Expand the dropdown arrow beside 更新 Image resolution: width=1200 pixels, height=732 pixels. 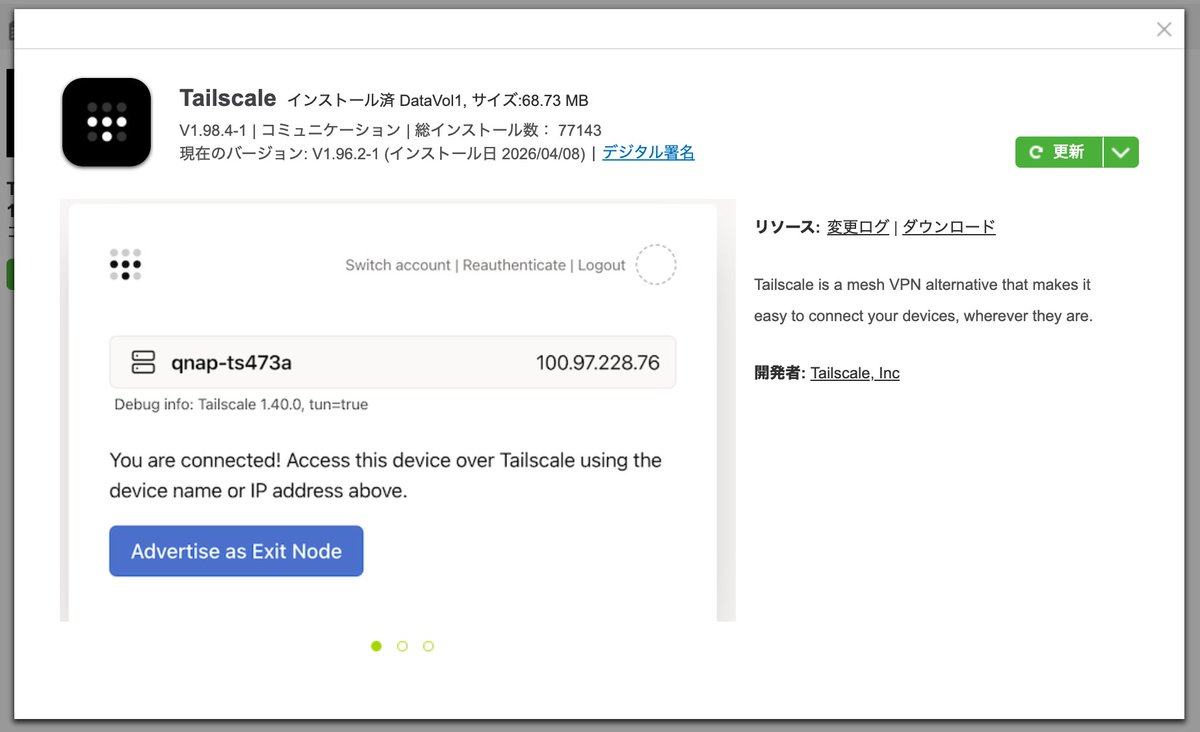1121,152
